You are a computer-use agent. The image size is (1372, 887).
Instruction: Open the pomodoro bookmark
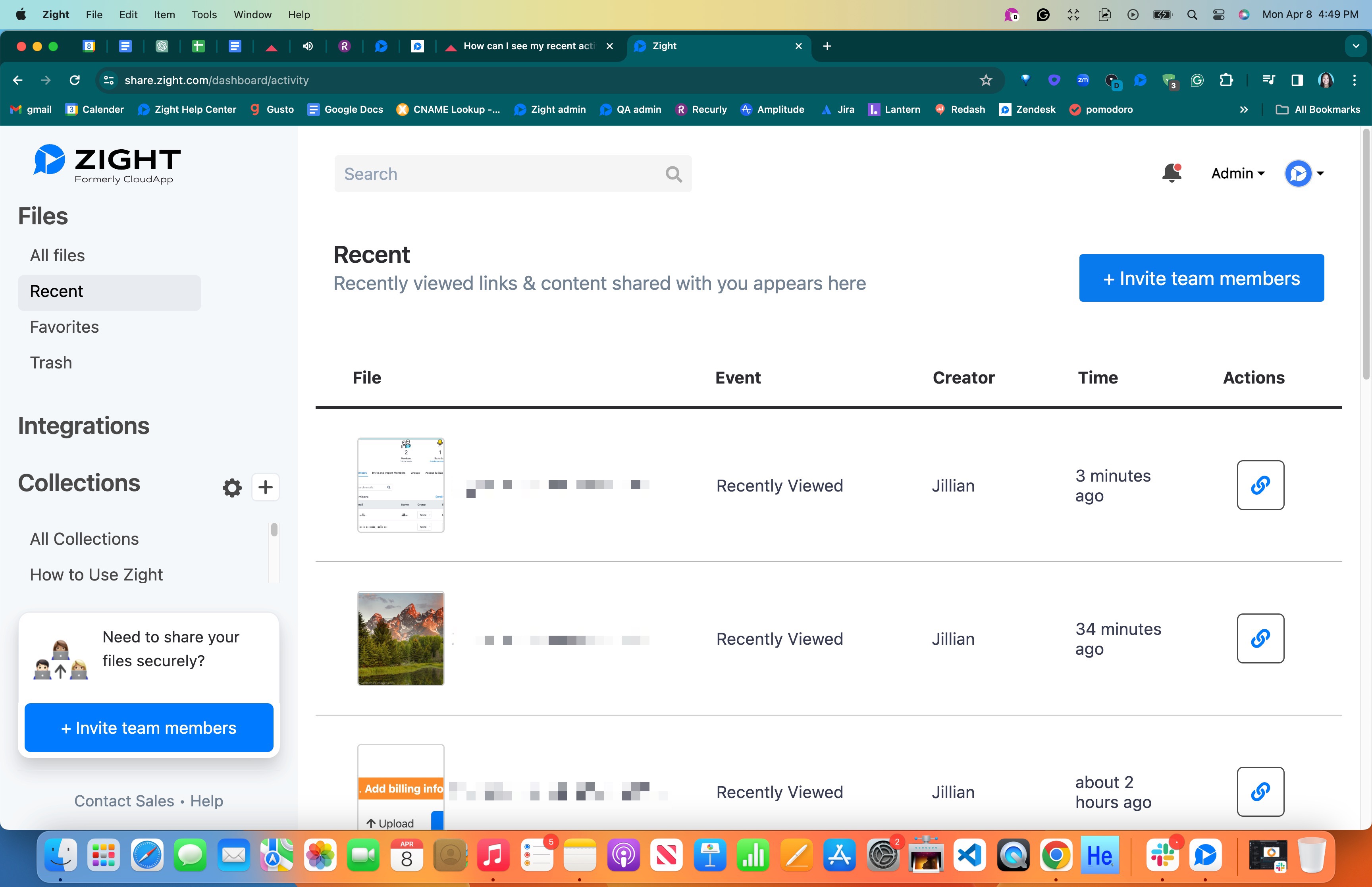coord(1101,109)
